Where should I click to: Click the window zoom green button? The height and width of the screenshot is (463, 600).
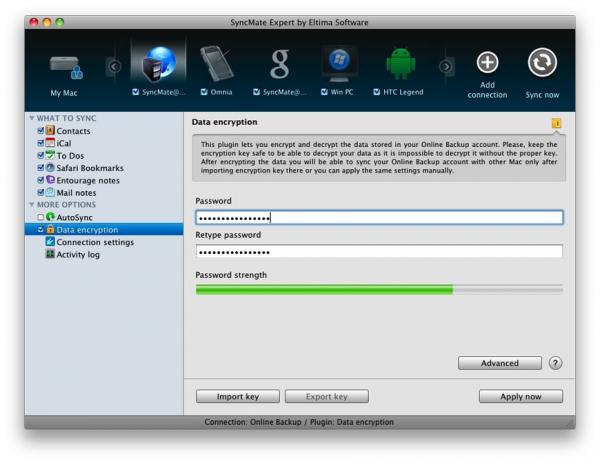(60, 22)
